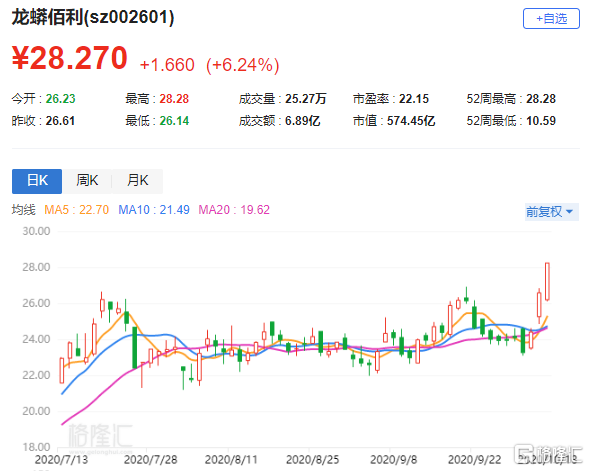Click the 52周最低 value 10.59
Viewport: 589px width, 471px height.
click(541, 121)
